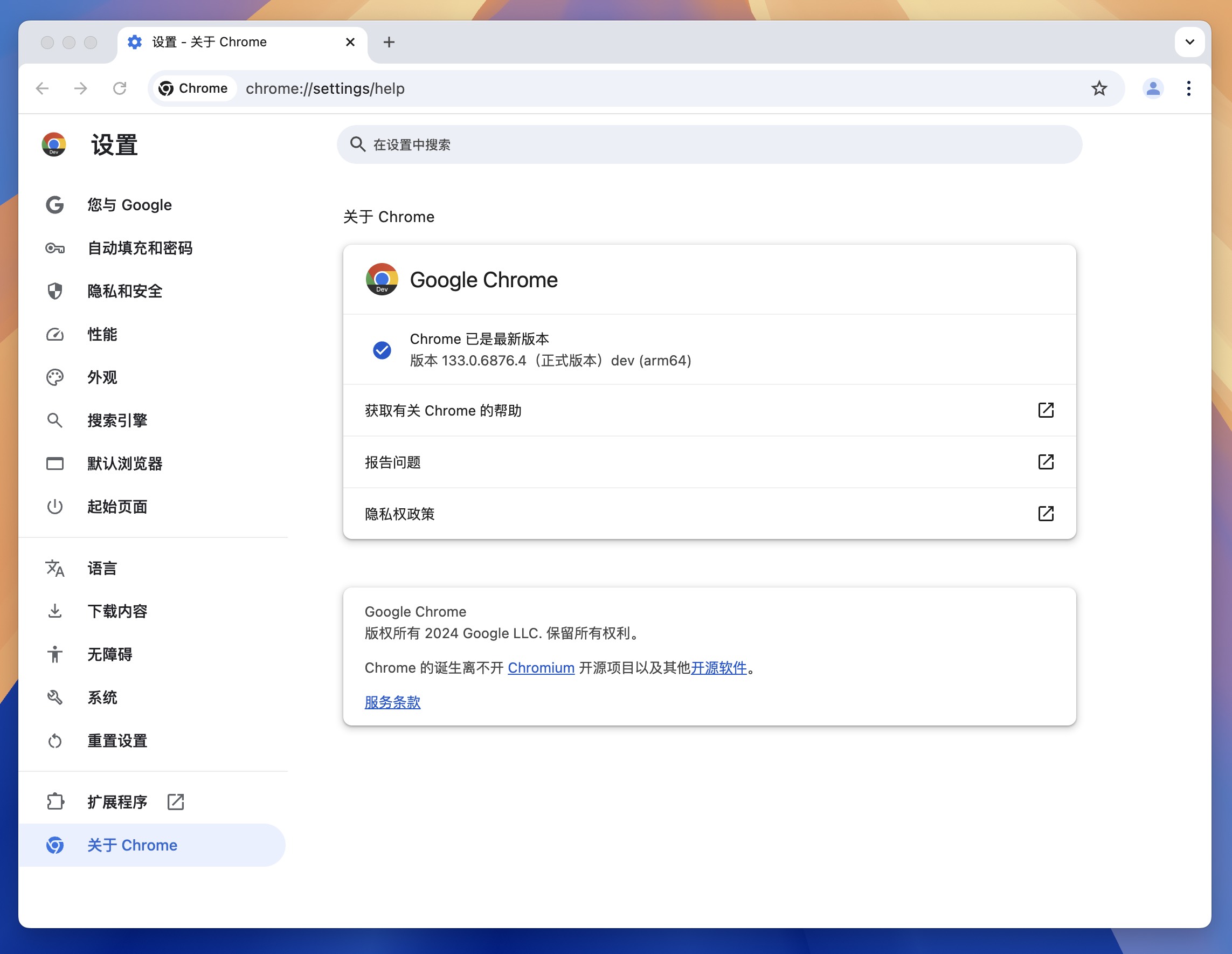Click the accessibility figure icon
The width and height of the screenshot is (1232, 954).
click(x=55, y=654)
